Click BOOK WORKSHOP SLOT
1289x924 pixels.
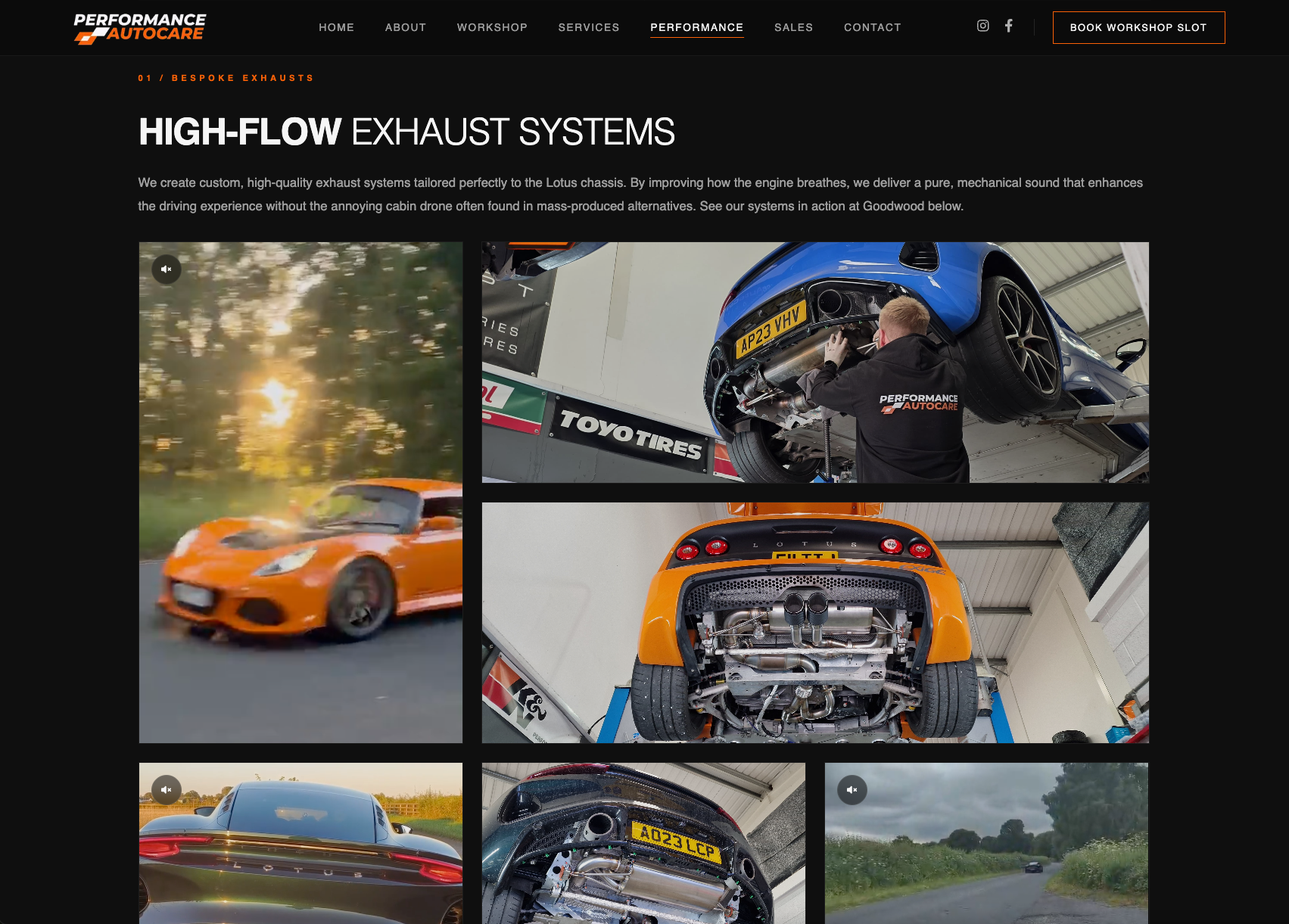[1138, 27]
